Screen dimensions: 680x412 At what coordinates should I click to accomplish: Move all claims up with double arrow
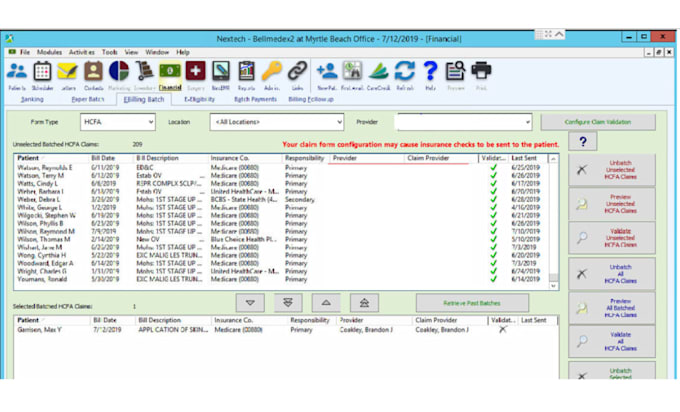(x=364, y=303)
